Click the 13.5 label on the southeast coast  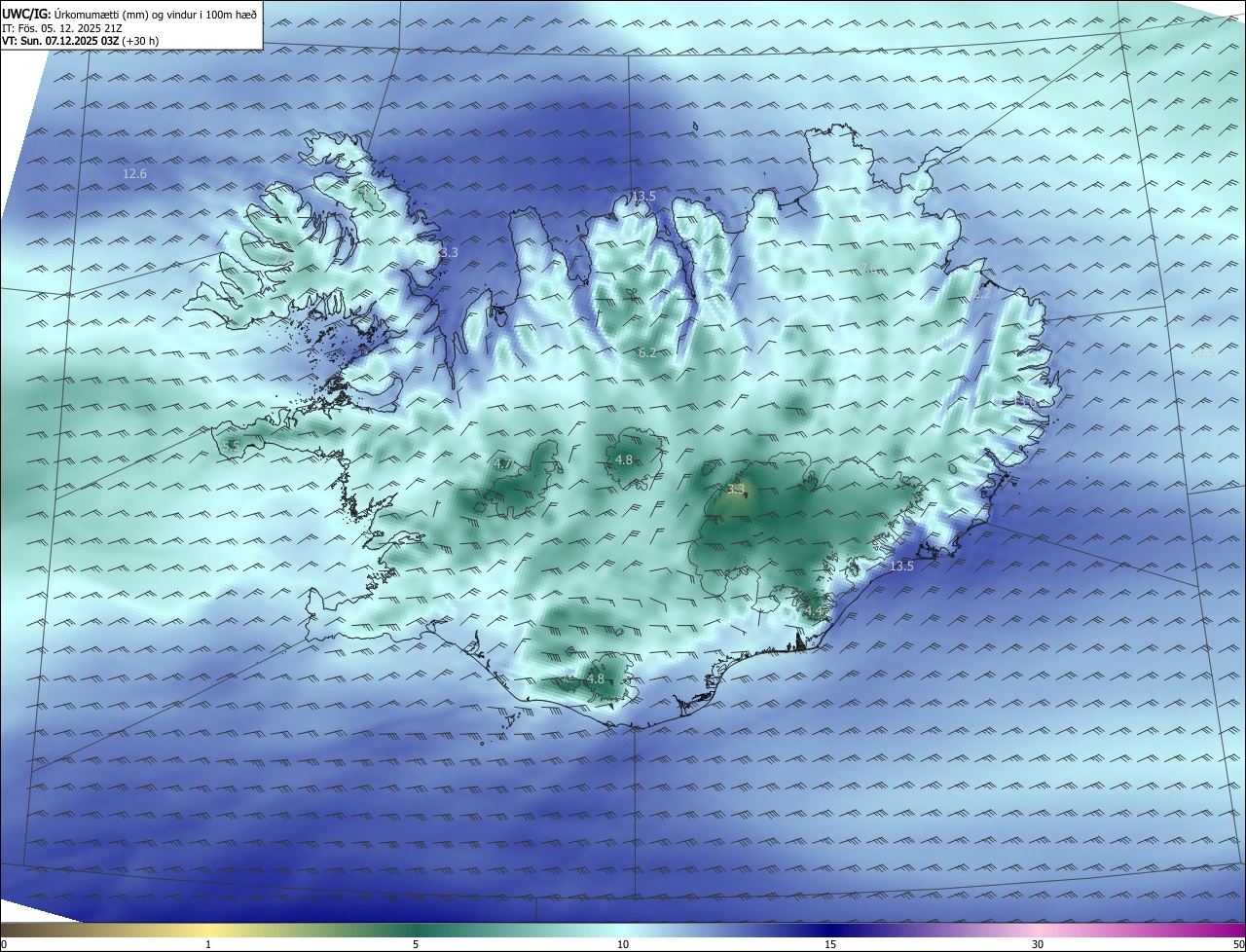(x=901, y=567)
